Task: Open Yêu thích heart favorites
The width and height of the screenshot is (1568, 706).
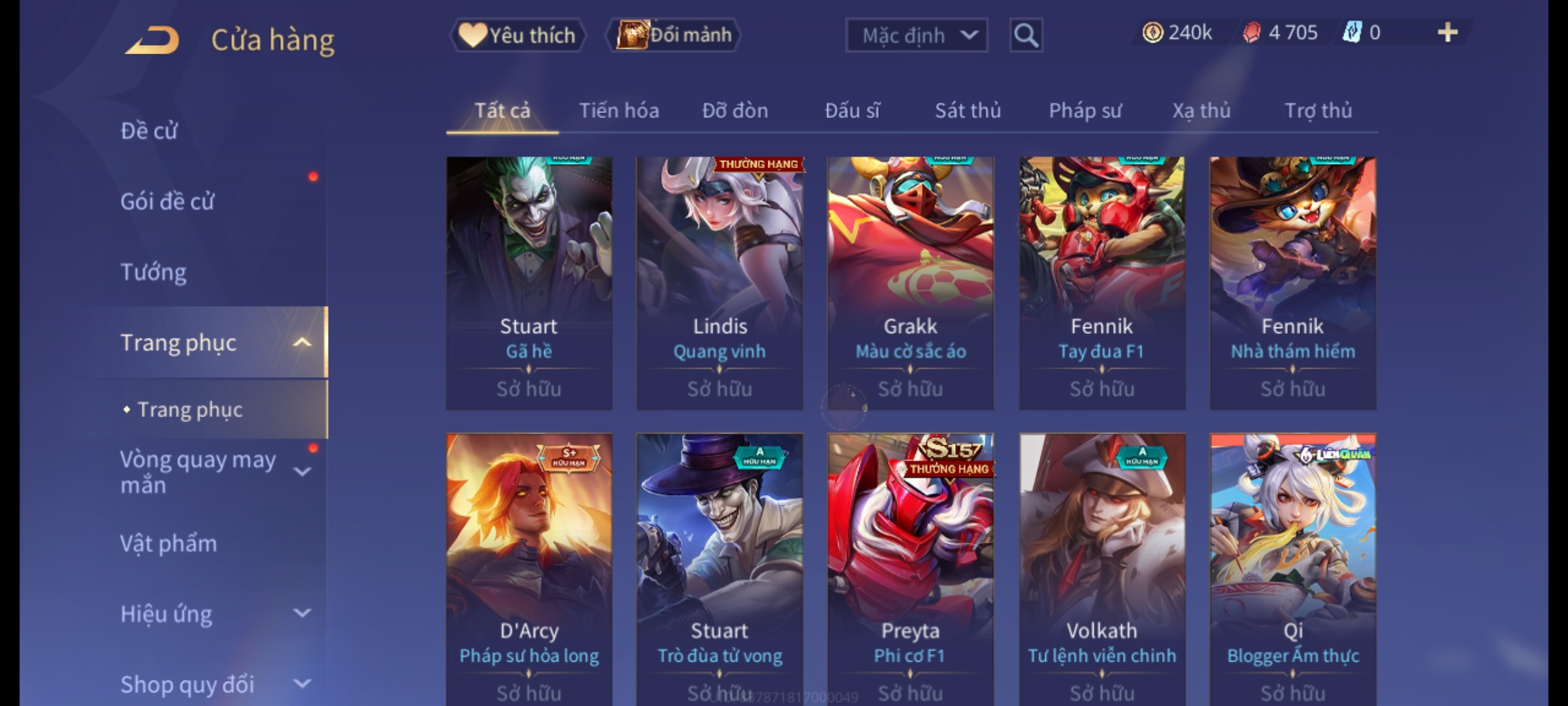Action: pos(517,35)
